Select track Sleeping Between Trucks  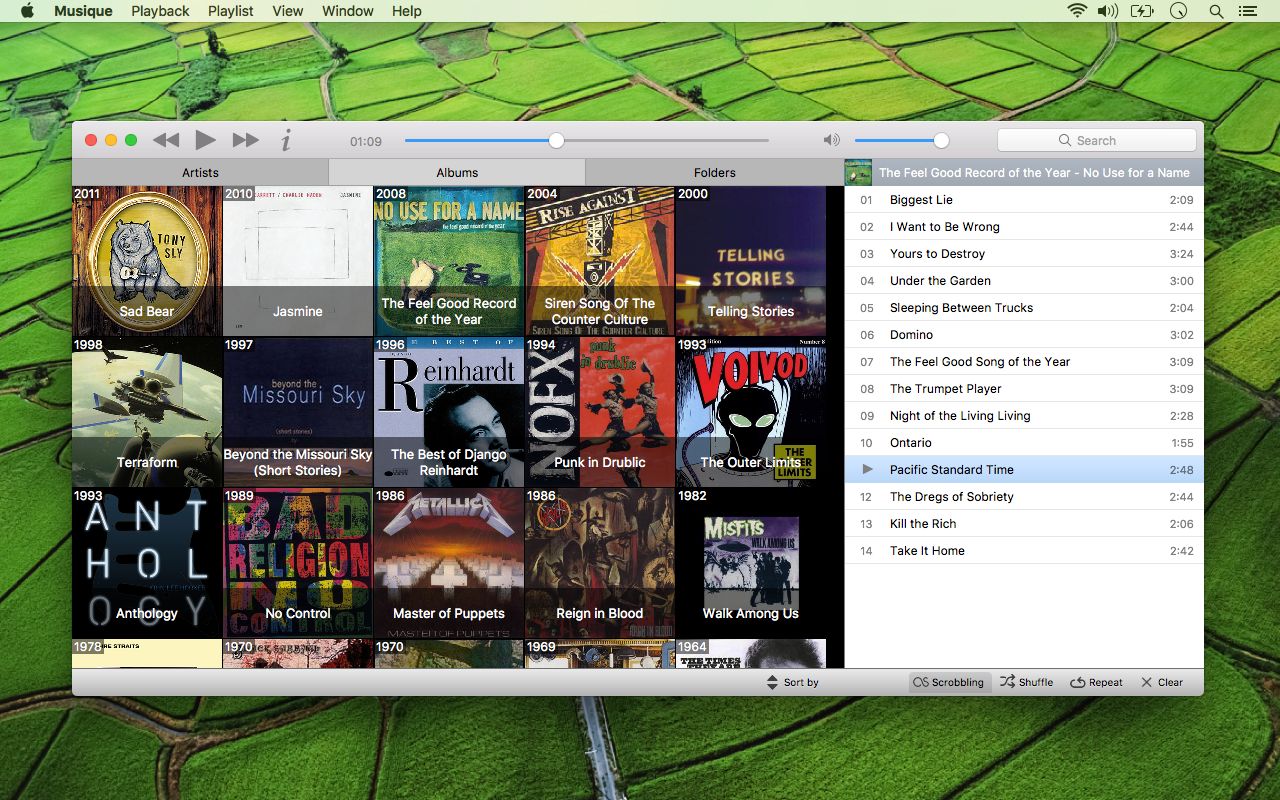coord(1024,307)
